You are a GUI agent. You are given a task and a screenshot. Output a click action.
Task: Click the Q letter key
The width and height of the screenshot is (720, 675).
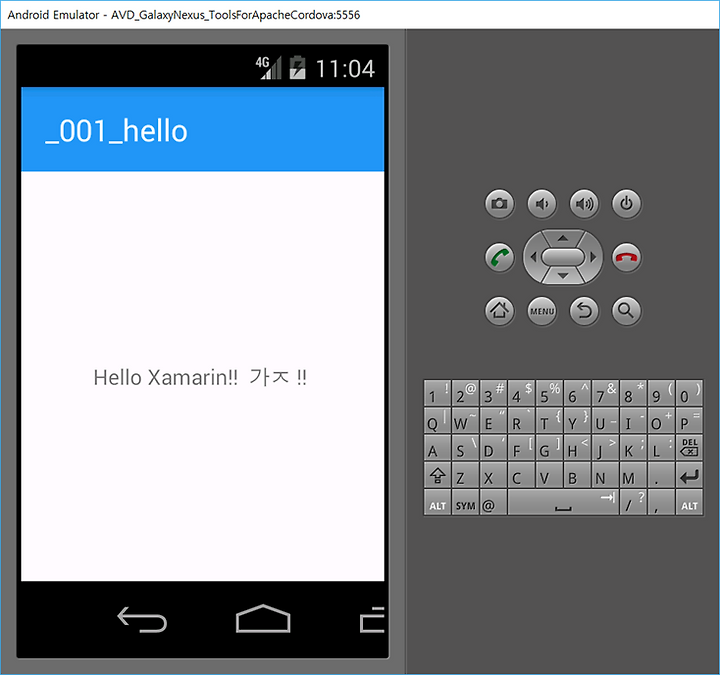point(438,420)
